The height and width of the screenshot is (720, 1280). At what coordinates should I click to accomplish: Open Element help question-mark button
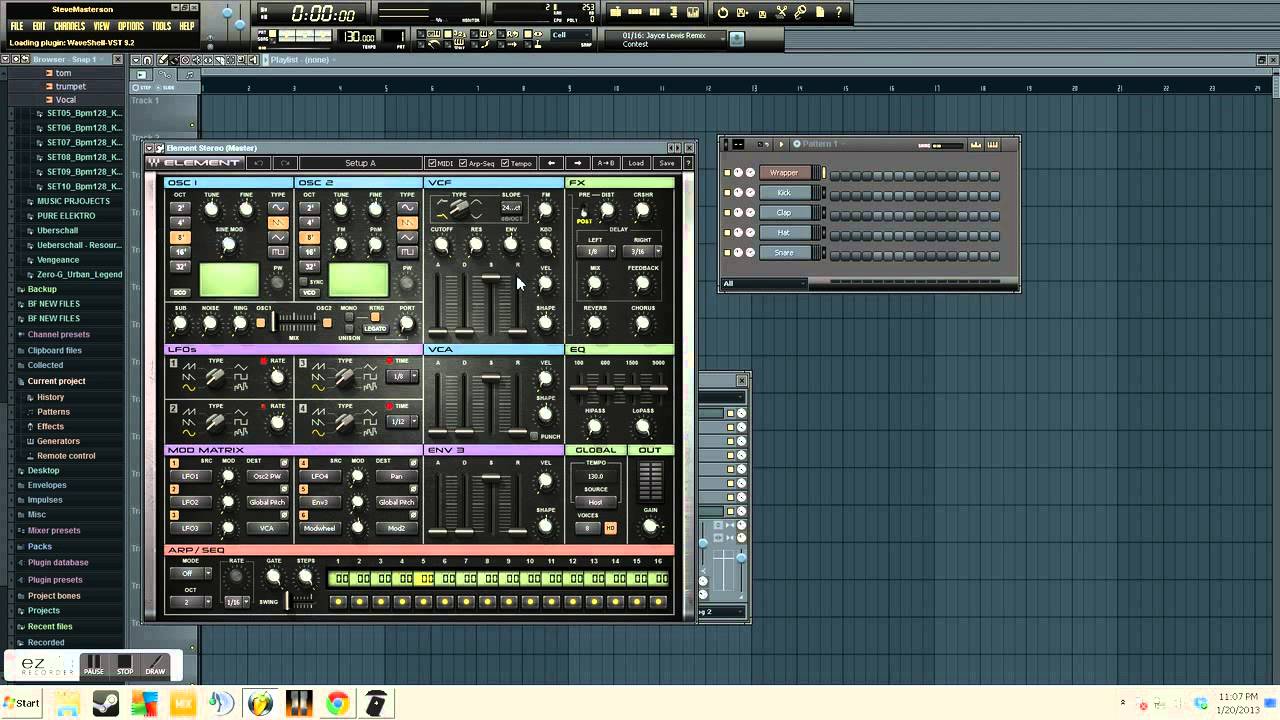[688, 163]
